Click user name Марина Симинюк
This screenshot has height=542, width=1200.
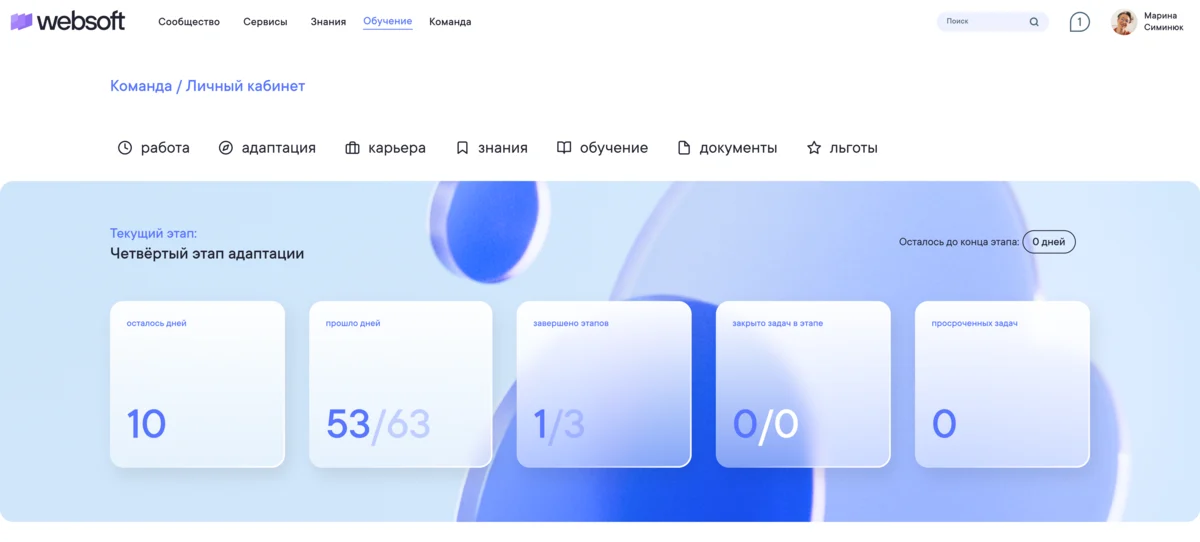pyautogui.click(x=1163, y=22)
